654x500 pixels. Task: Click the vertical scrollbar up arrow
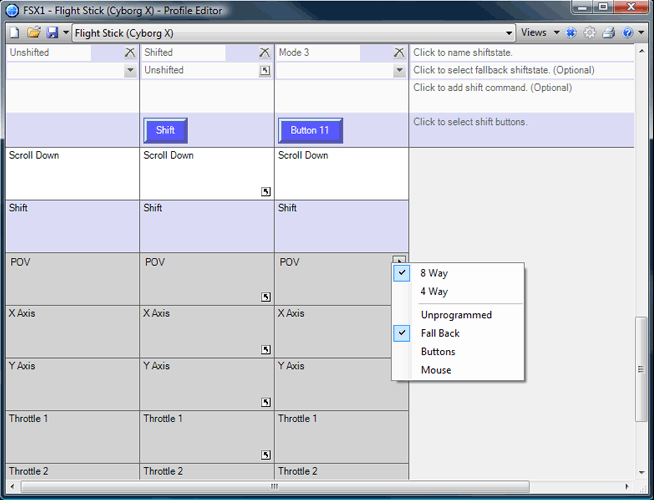click(641, 51)
